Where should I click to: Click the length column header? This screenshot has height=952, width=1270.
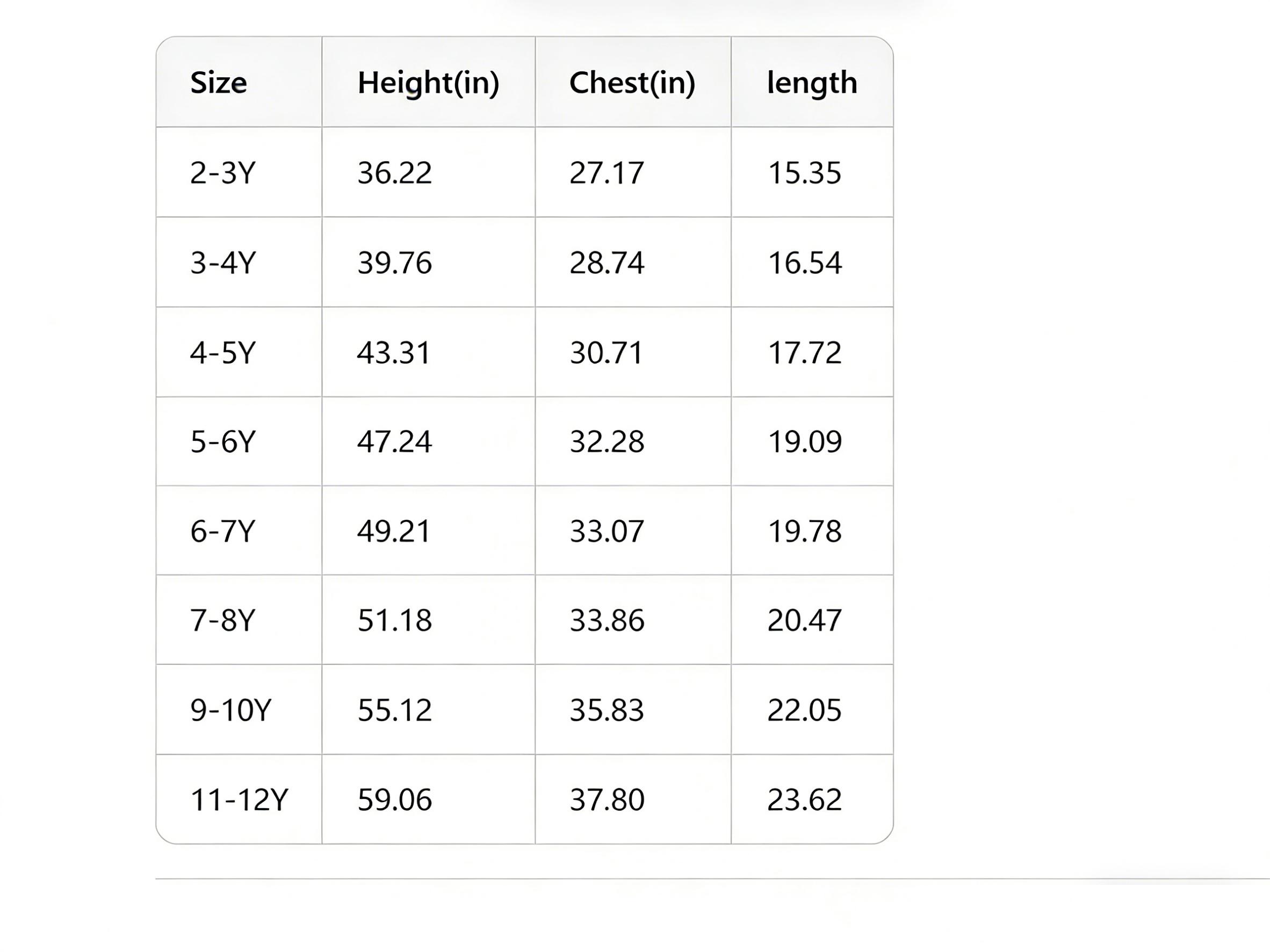coord(812,83)
